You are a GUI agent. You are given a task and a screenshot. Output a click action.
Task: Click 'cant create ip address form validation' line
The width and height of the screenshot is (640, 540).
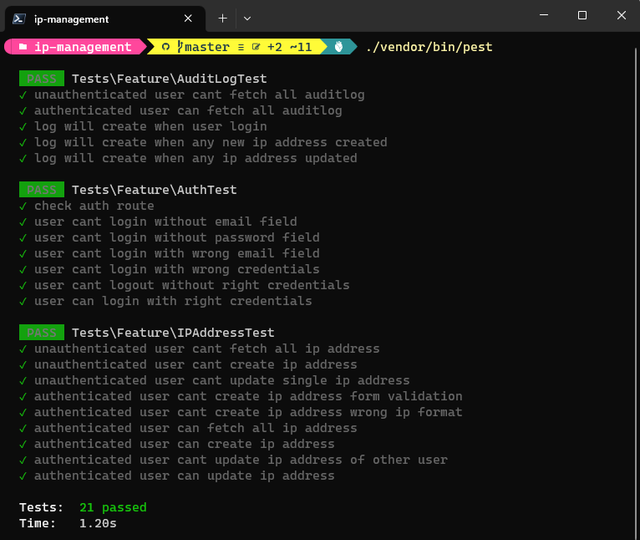tap(248, 396)
